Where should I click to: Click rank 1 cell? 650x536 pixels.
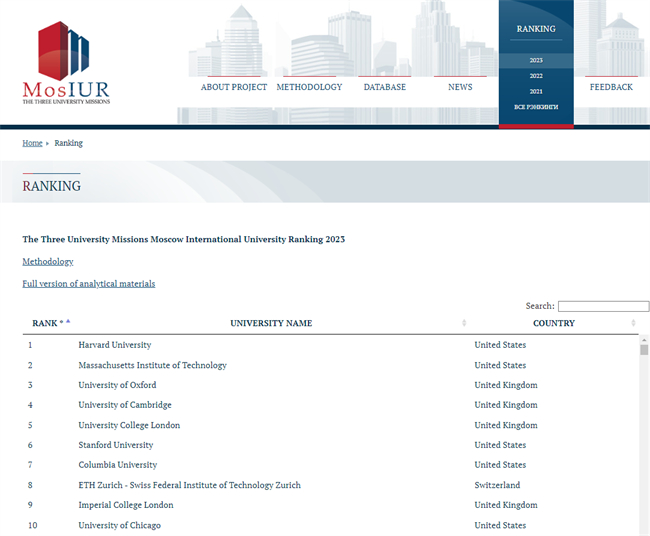pyautogui.click(x=30, y=345)
